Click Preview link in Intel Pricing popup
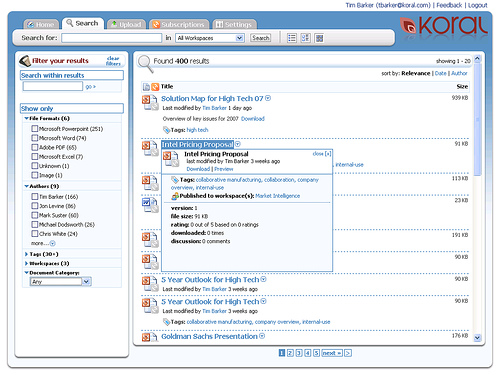 (x=224, y=169)
